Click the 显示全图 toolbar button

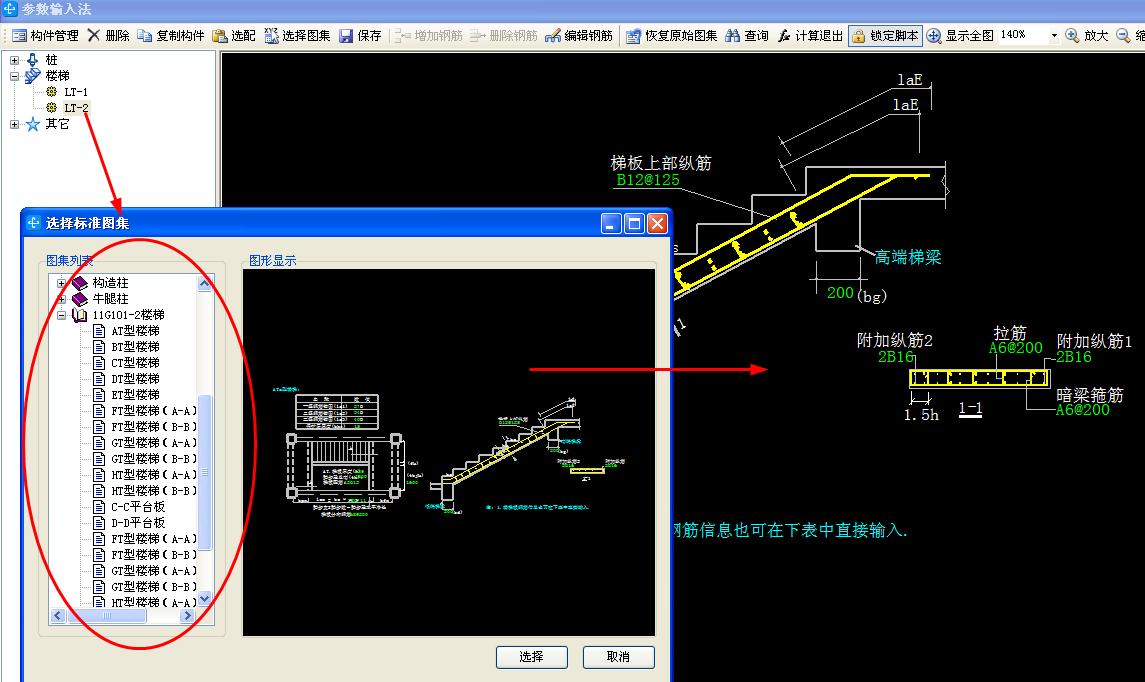tap(960, 35)
